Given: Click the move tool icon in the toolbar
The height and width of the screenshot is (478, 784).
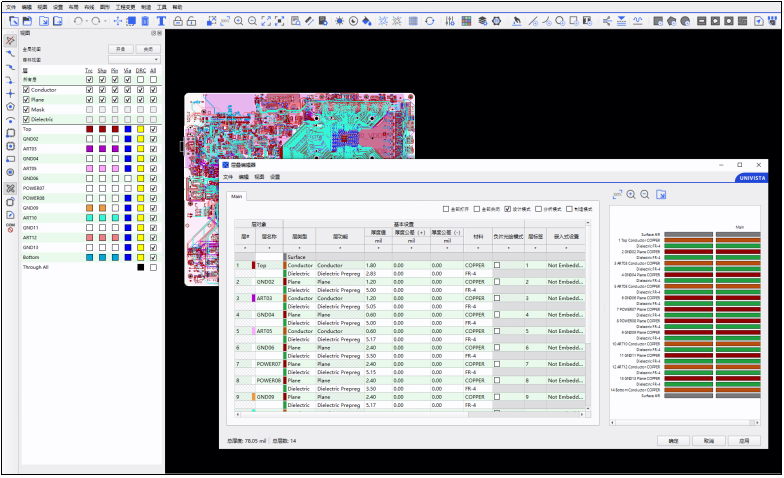Looking at the screenshot, I should click(118, 20).
